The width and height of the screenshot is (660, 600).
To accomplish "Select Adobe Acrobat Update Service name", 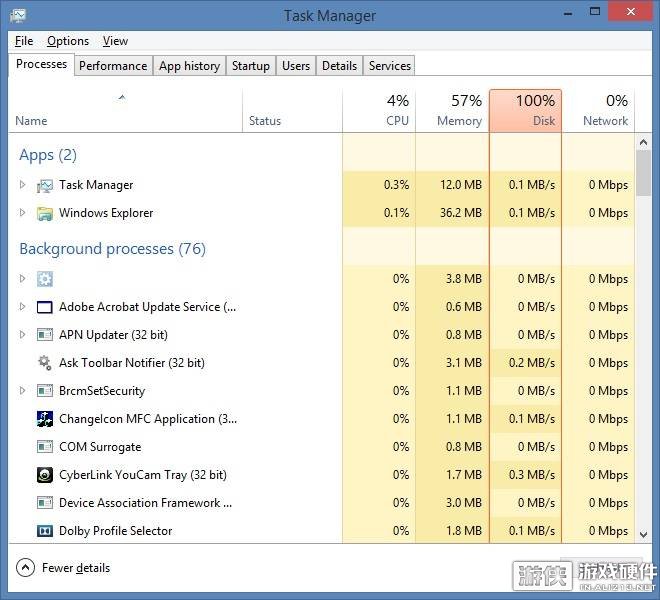I will tap(147, 307).
